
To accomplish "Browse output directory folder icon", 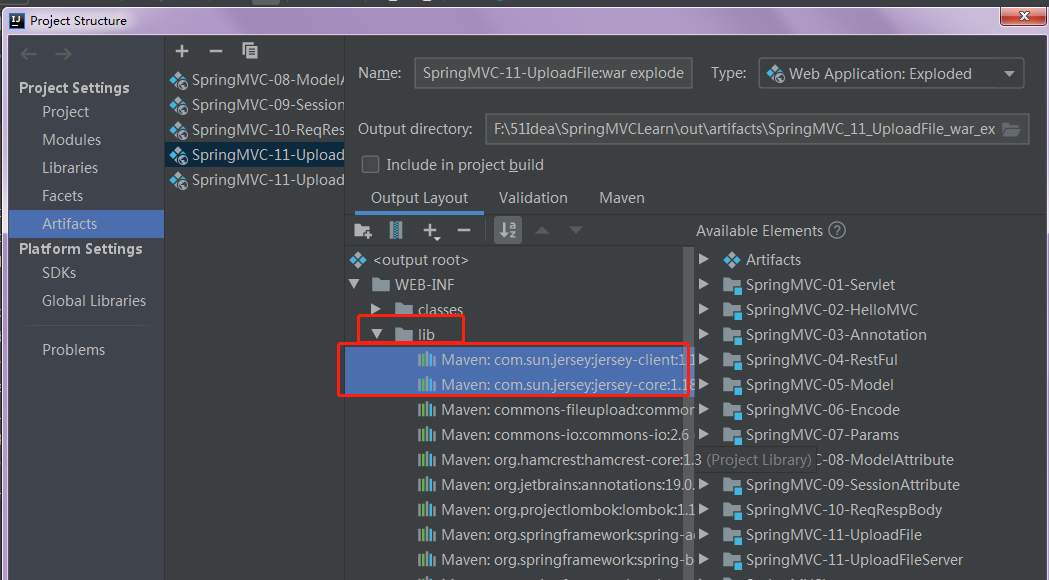I will pyautogui.click(x=1011, y=129).
